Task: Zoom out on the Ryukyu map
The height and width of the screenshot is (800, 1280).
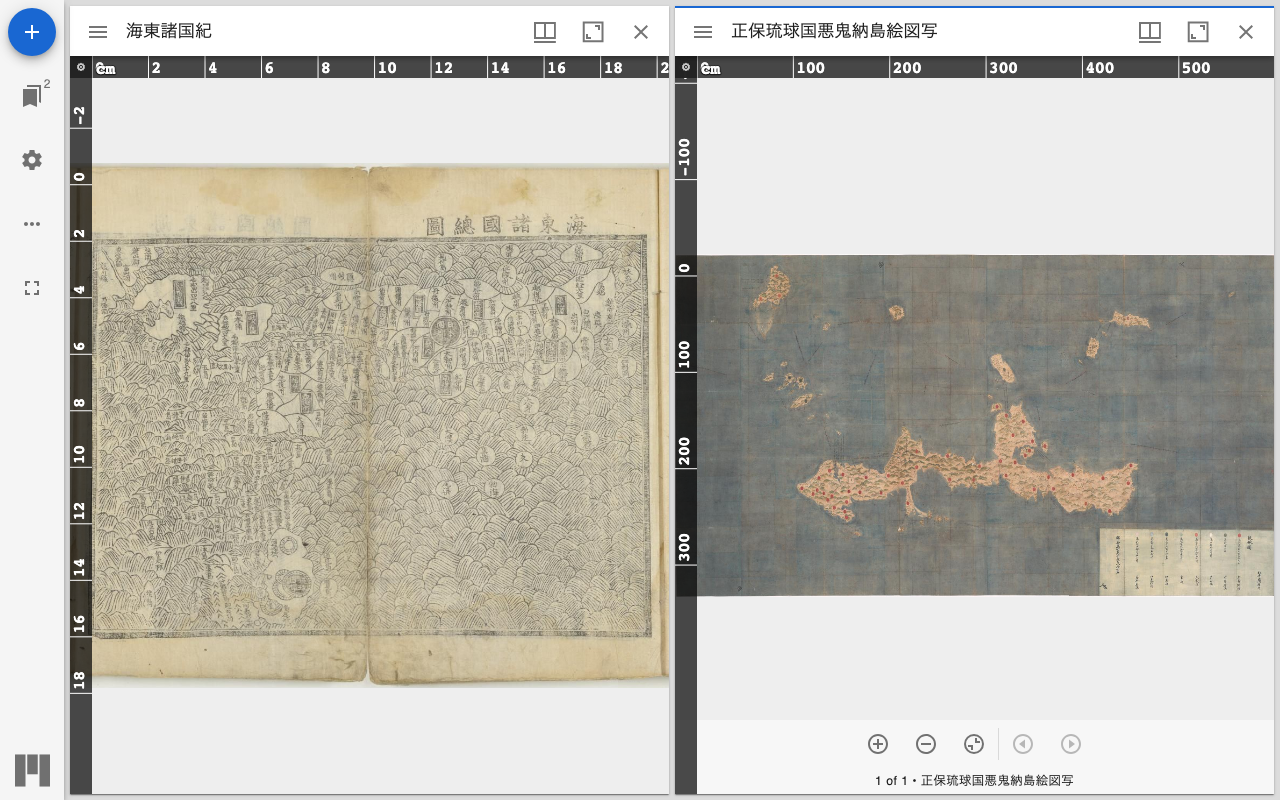Action: click(926, 744)
